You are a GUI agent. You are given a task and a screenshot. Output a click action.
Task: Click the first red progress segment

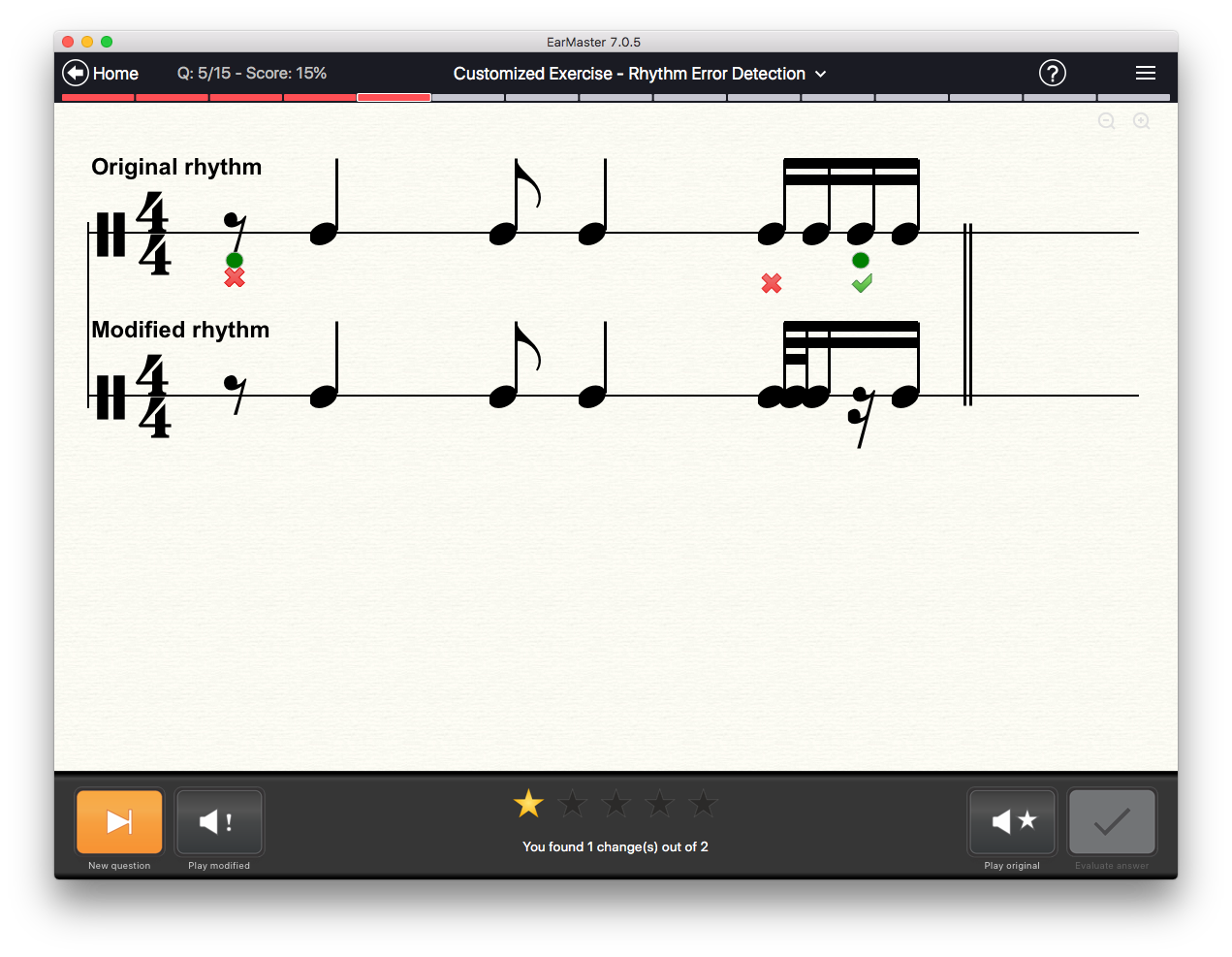coord(98,97)
